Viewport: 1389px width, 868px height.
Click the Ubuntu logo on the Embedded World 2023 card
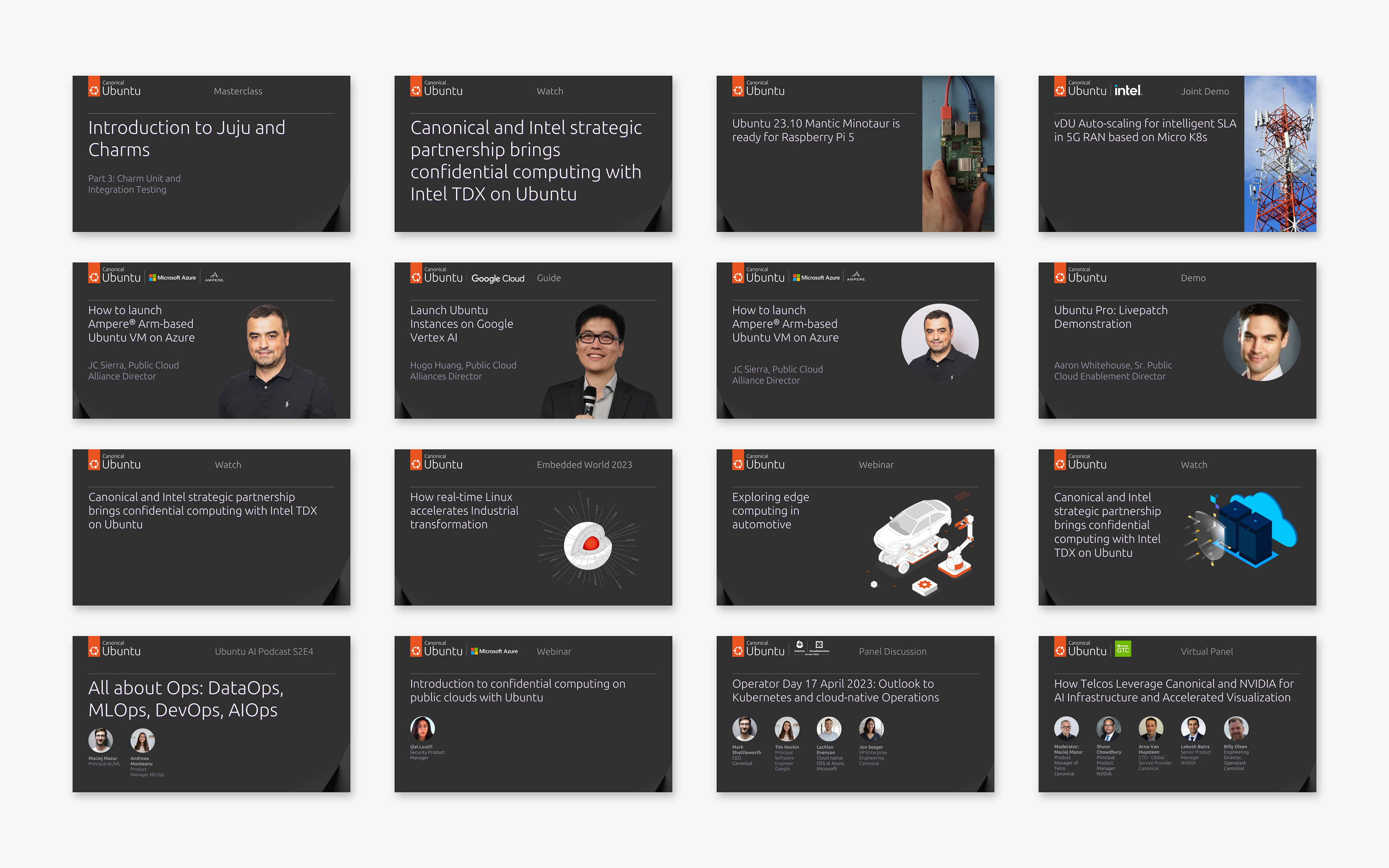(x=436, y=460)
